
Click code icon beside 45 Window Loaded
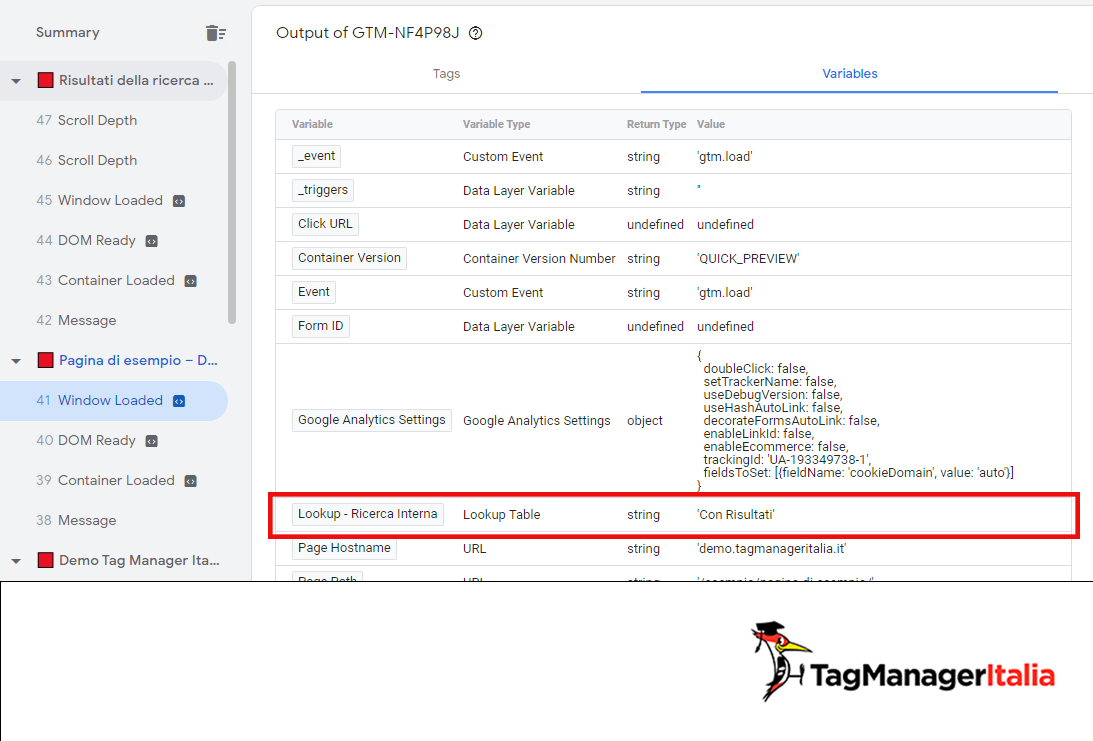178,201
